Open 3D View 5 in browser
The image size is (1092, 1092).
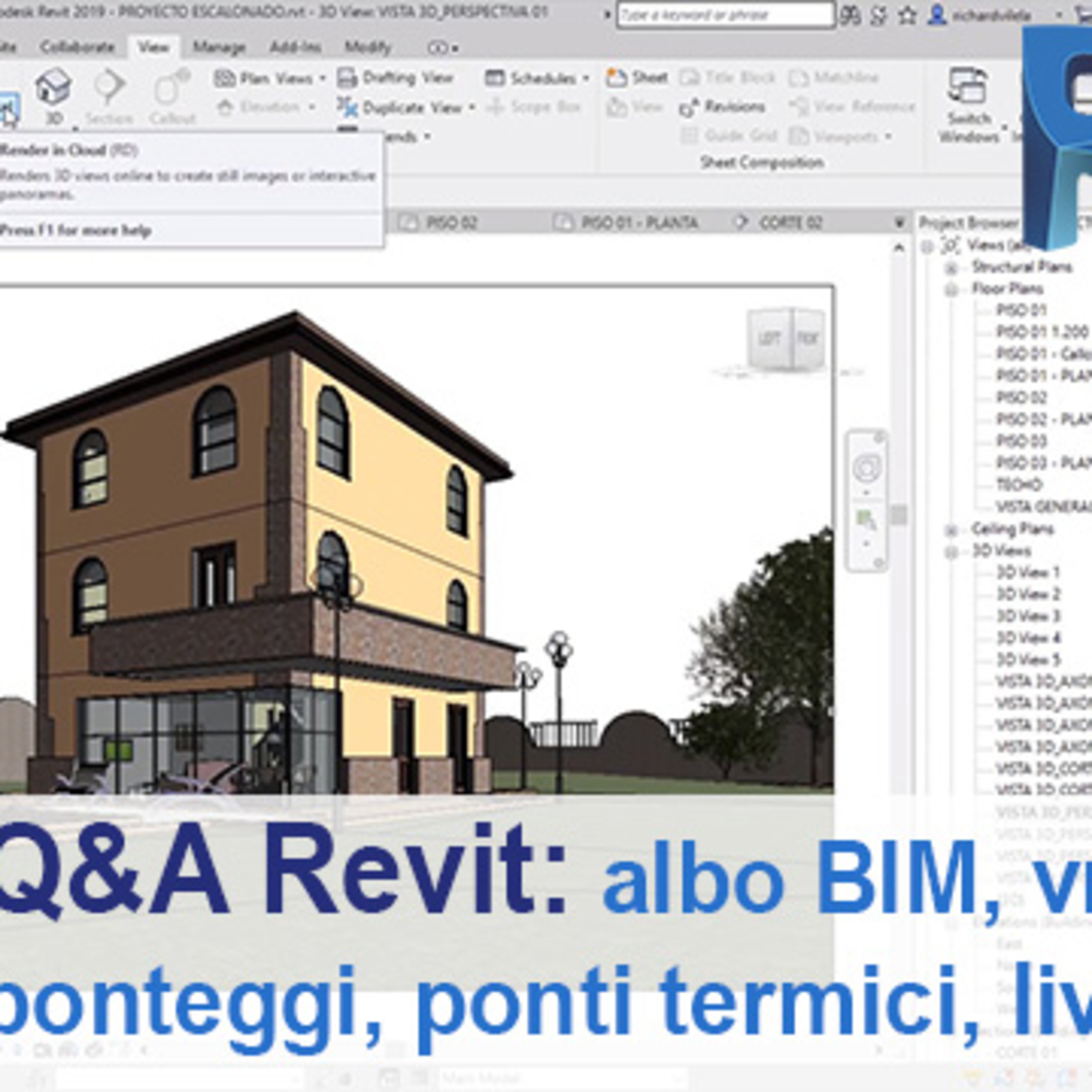point(1028,660)
